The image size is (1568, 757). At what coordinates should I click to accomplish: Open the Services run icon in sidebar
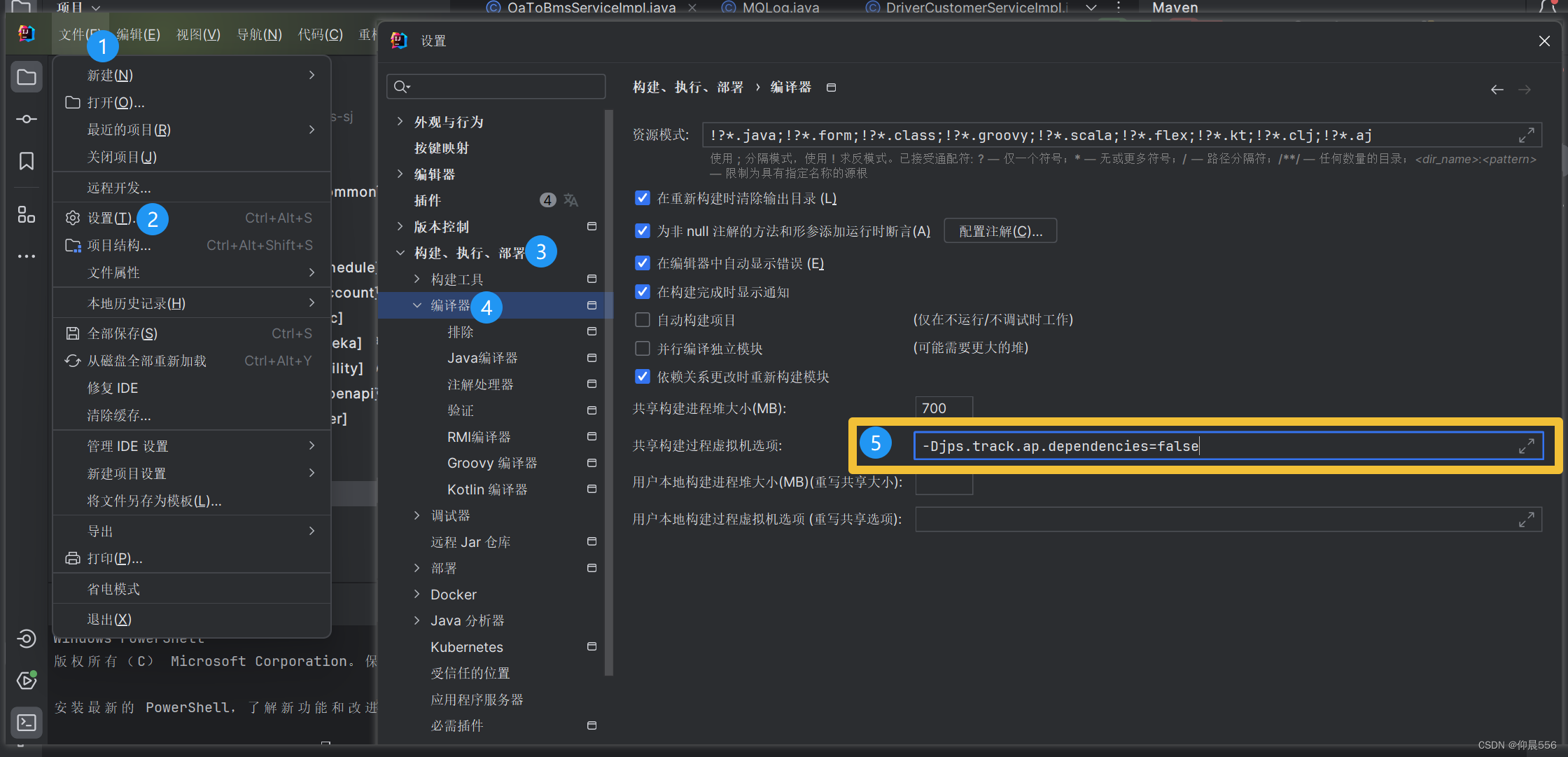click(x=27, y=680)
